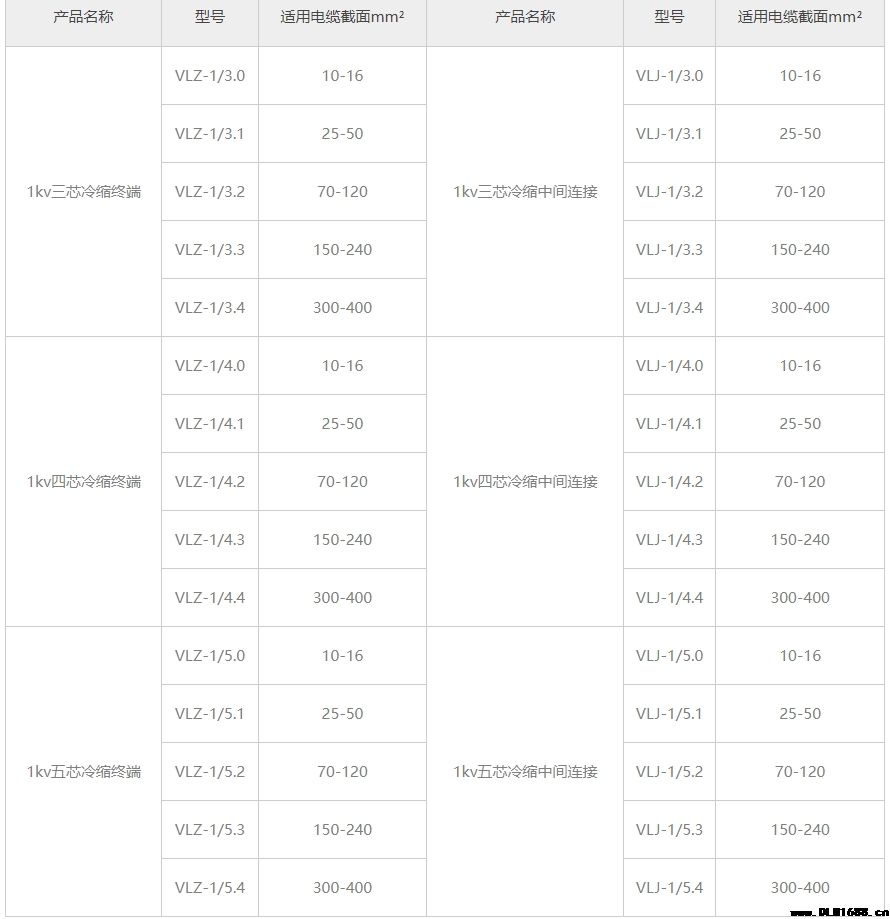Click the VLJ-1/5.4 model cell
Viewport: 890px width, 919px height.
[x=669, y=887]
